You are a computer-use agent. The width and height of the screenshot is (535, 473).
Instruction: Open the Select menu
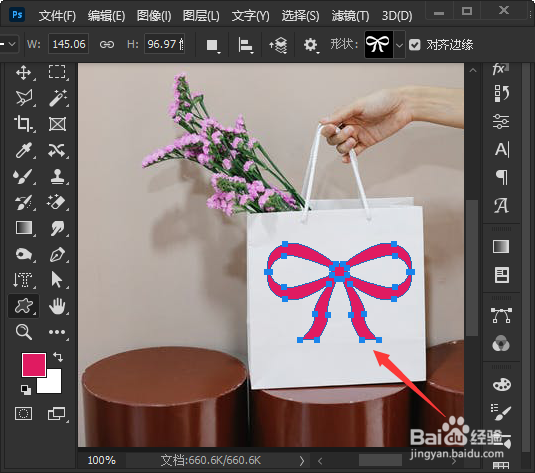click(x=300, y=16)
